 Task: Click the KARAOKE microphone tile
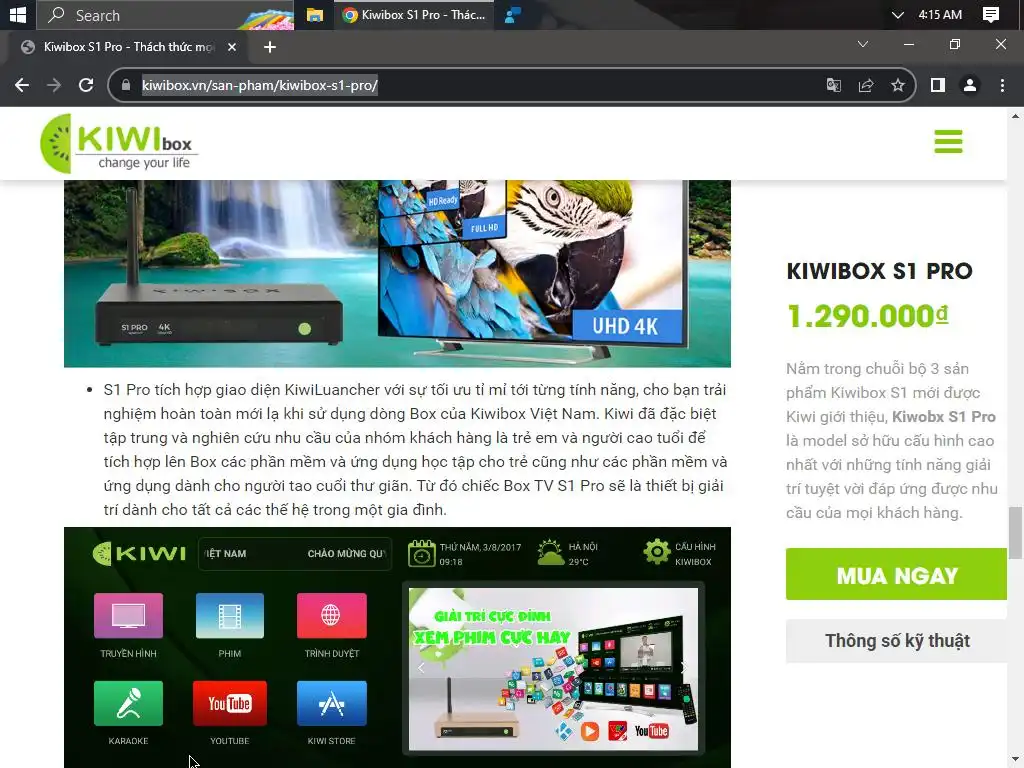[x=129, y=703]
